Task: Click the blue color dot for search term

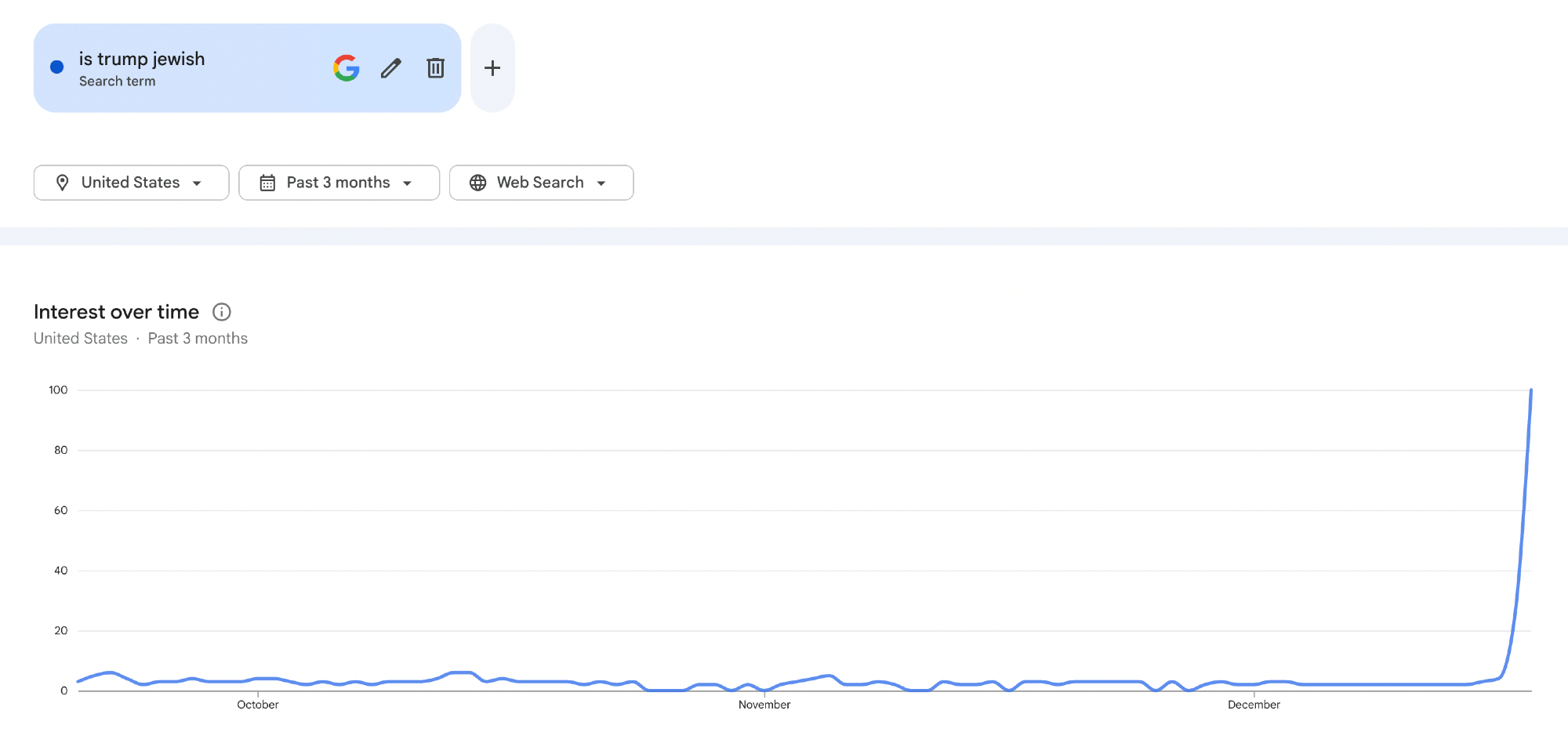Action: 57,67
